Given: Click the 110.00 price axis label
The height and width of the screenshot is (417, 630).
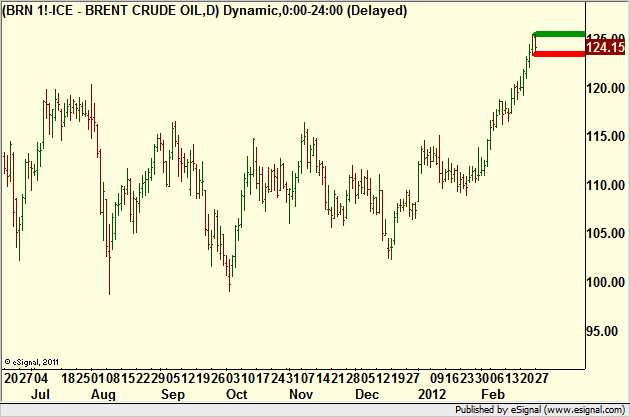Looking at the screenshot, I should coord(605,185).
